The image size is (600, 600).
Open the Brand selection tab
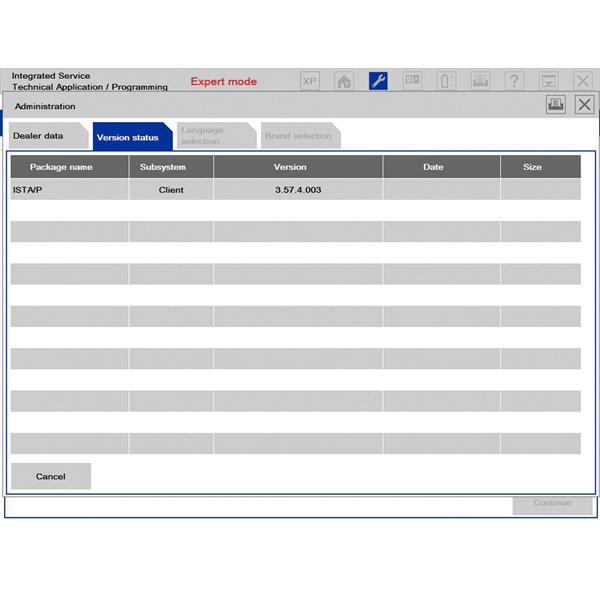pos(298,136)
